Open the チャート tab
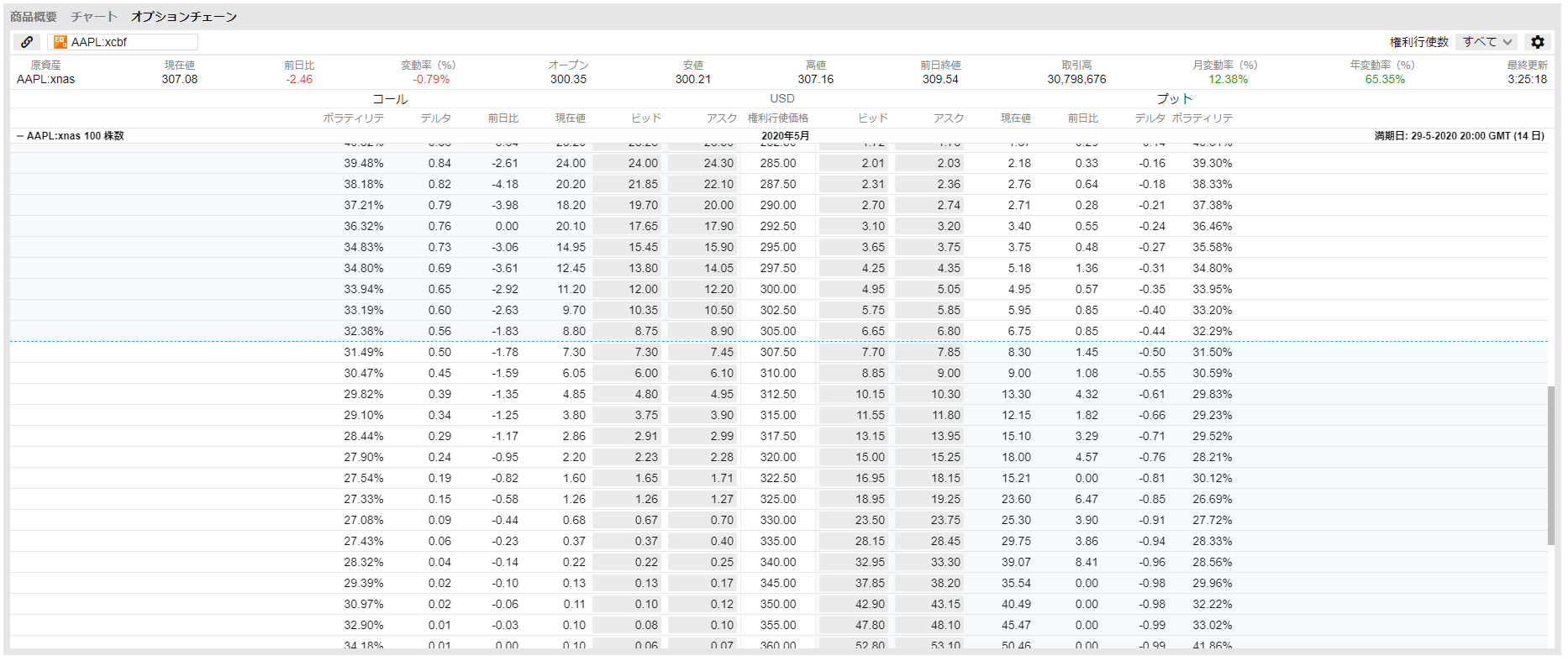 pyautogui.click(x=94, y=17)
